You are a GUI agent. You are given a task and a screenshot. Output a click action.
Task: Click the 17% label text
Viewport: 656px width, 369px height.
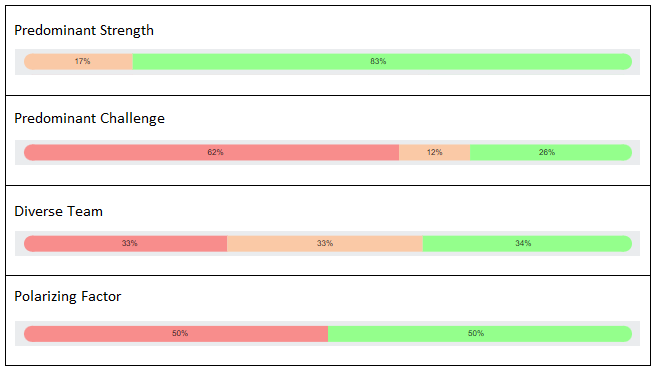coord(82,62)
